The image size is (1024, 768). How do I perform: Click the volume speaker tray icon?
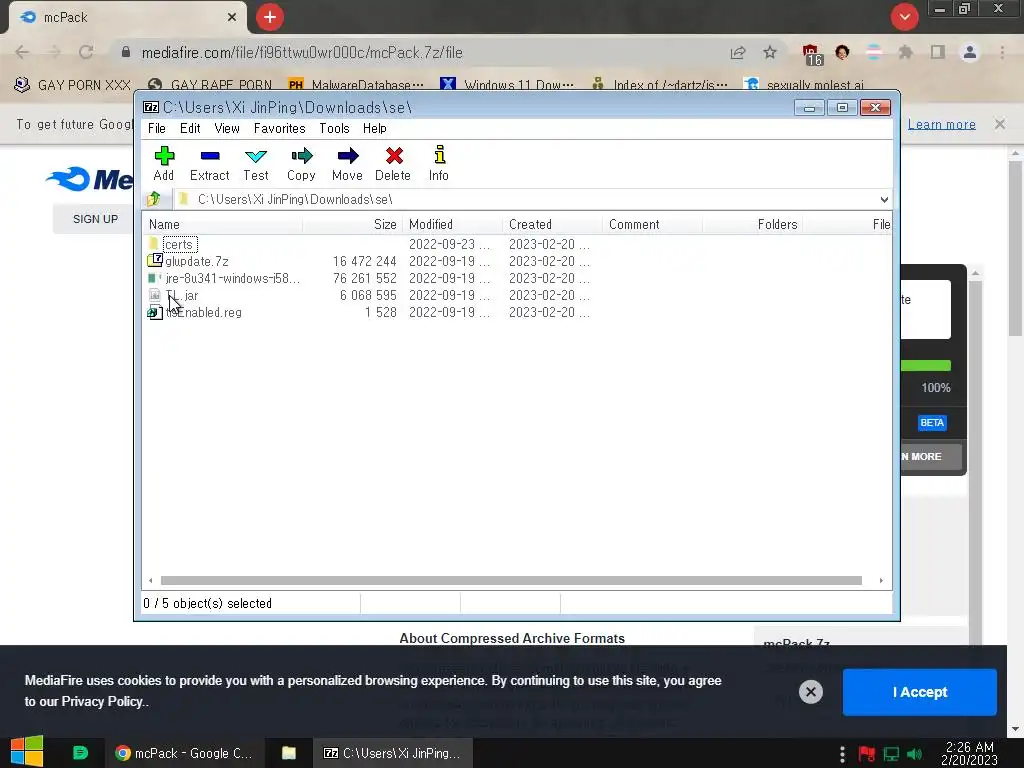click(914, 754)
